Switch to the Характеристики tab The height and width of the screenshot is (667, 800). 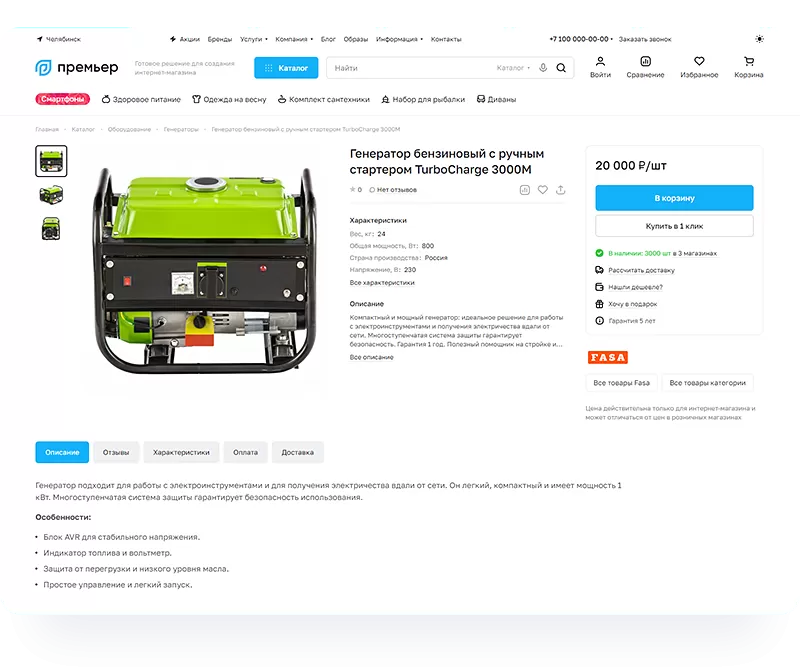pos(181,452)
